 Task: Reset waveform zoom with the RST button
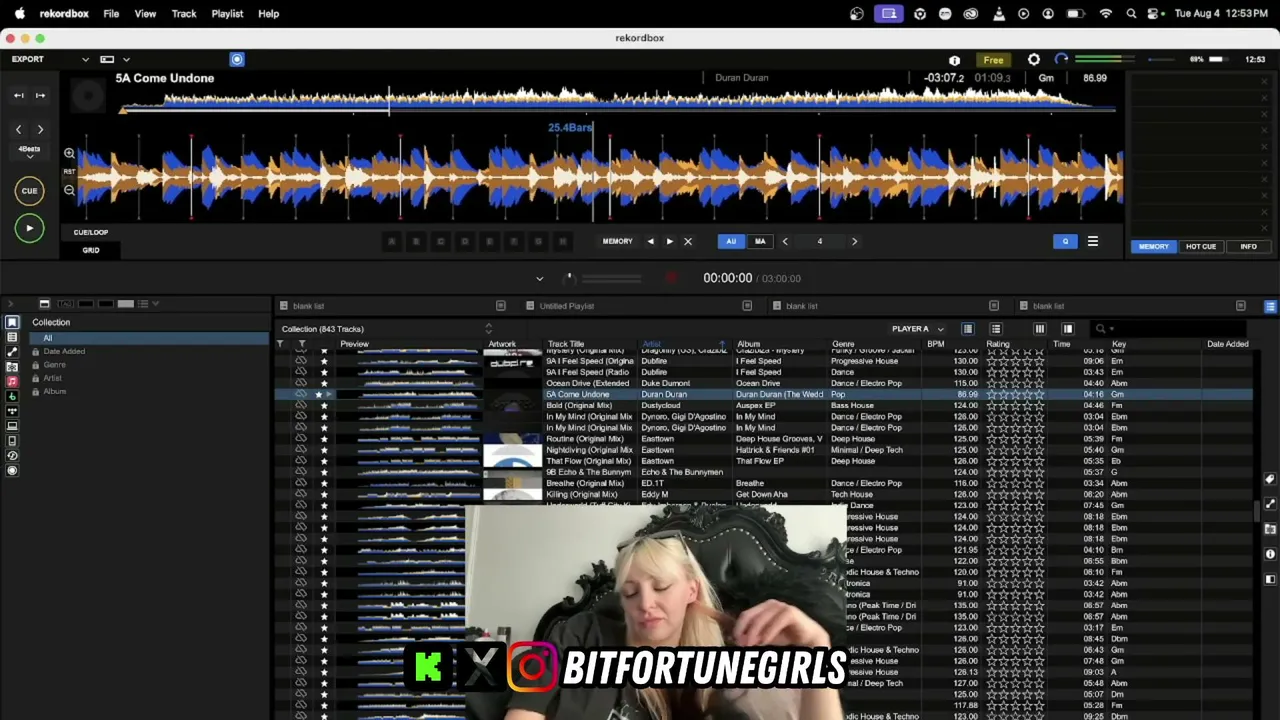(69, 171)
